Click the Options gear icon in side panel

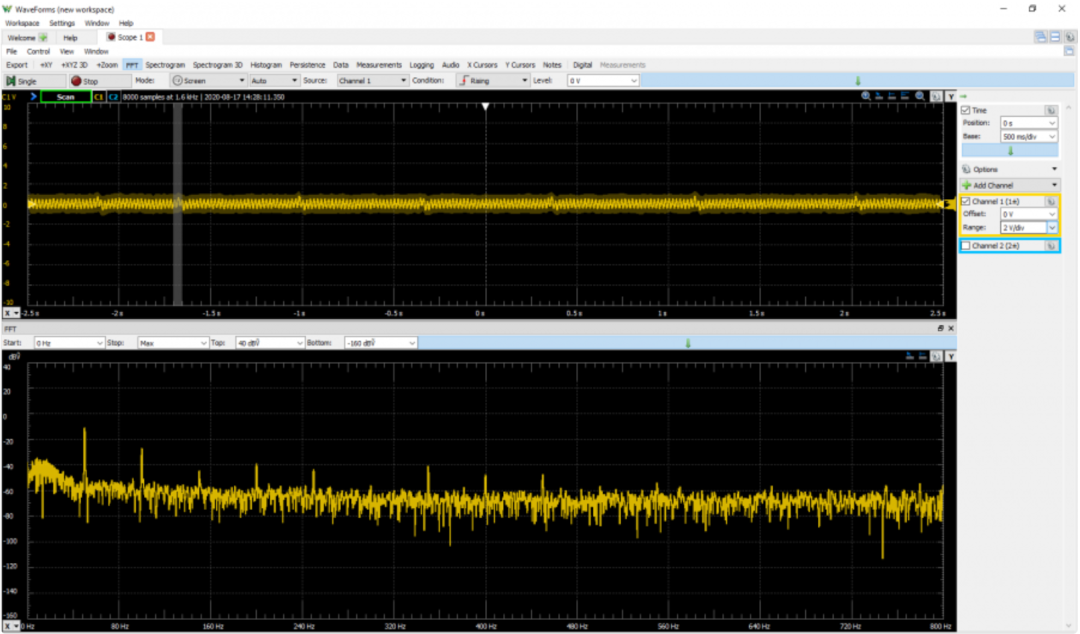click(x=966, y=169)
